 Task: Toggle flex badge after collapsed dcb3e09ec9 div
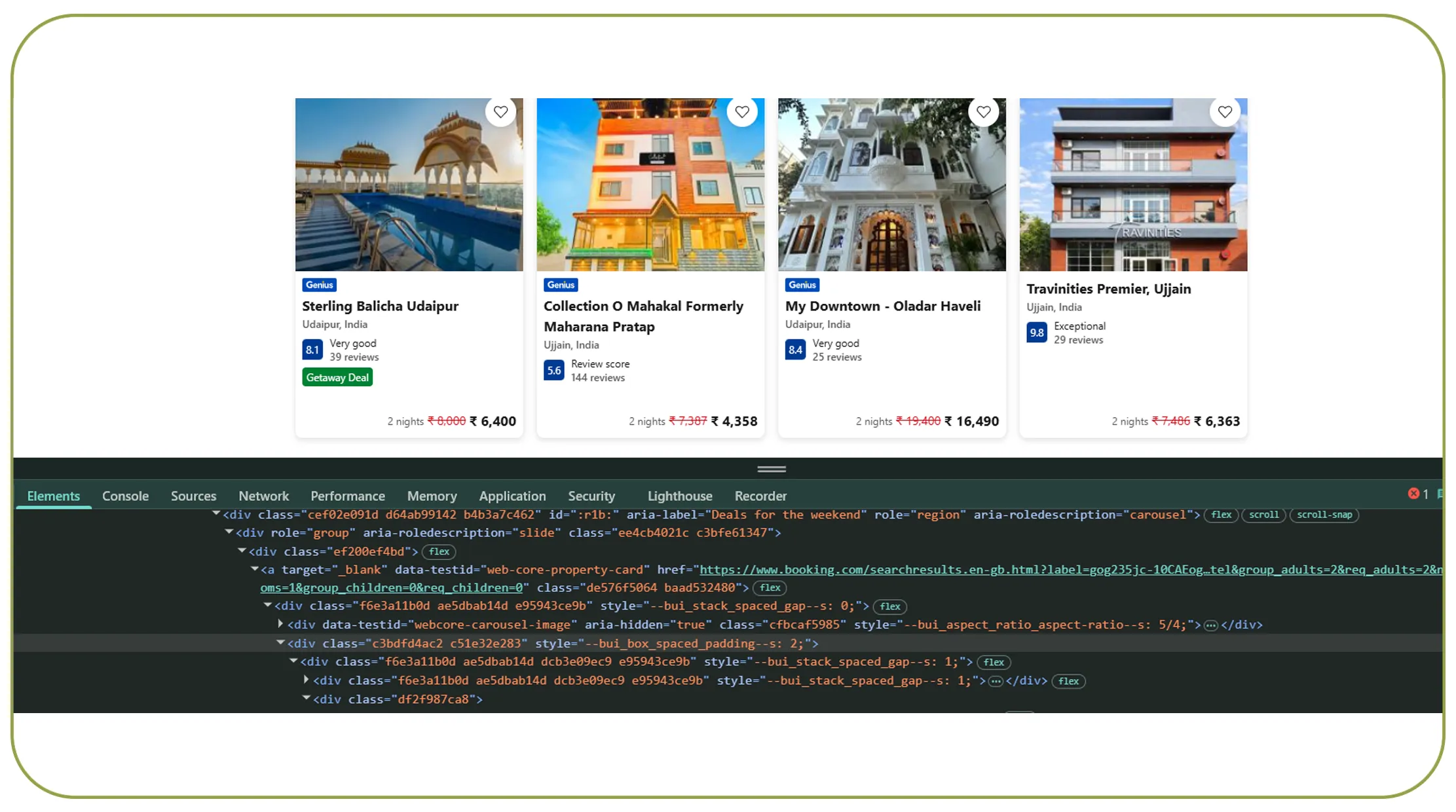tap(1068, 681)
